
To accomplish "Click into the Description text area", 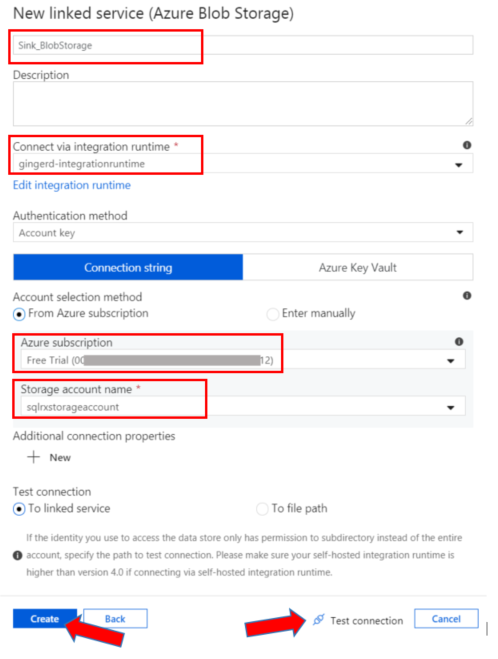I will click(x=243, y=104).
